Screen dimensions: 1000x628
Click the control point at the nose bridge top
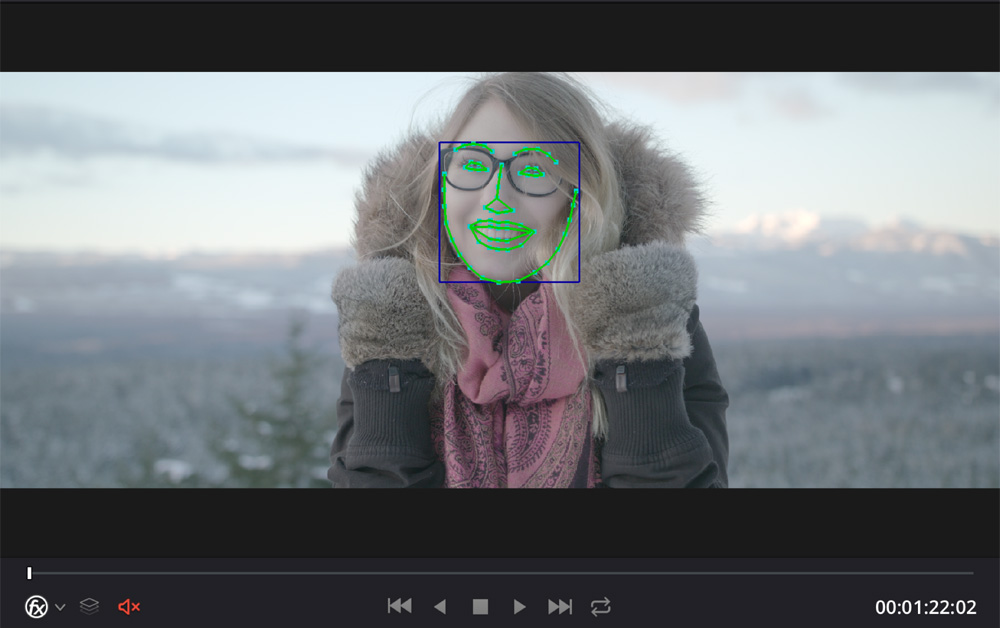coord(502,165)
